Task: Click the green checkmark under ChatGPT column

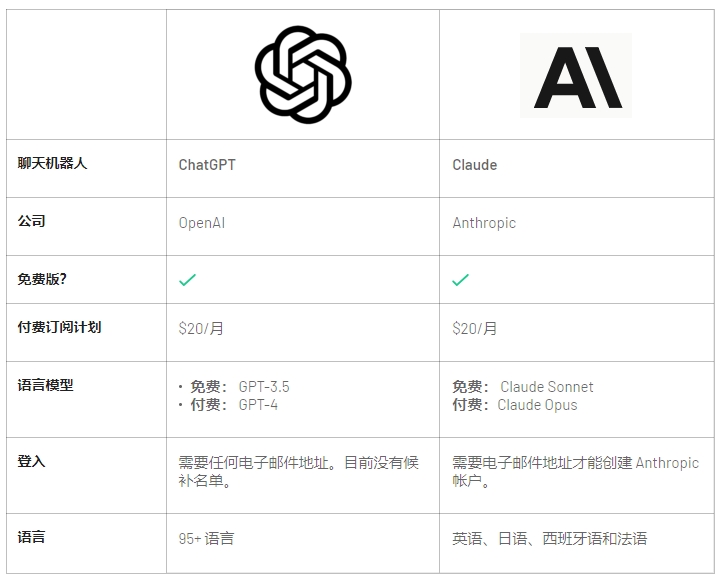Action: coord(187,280)
